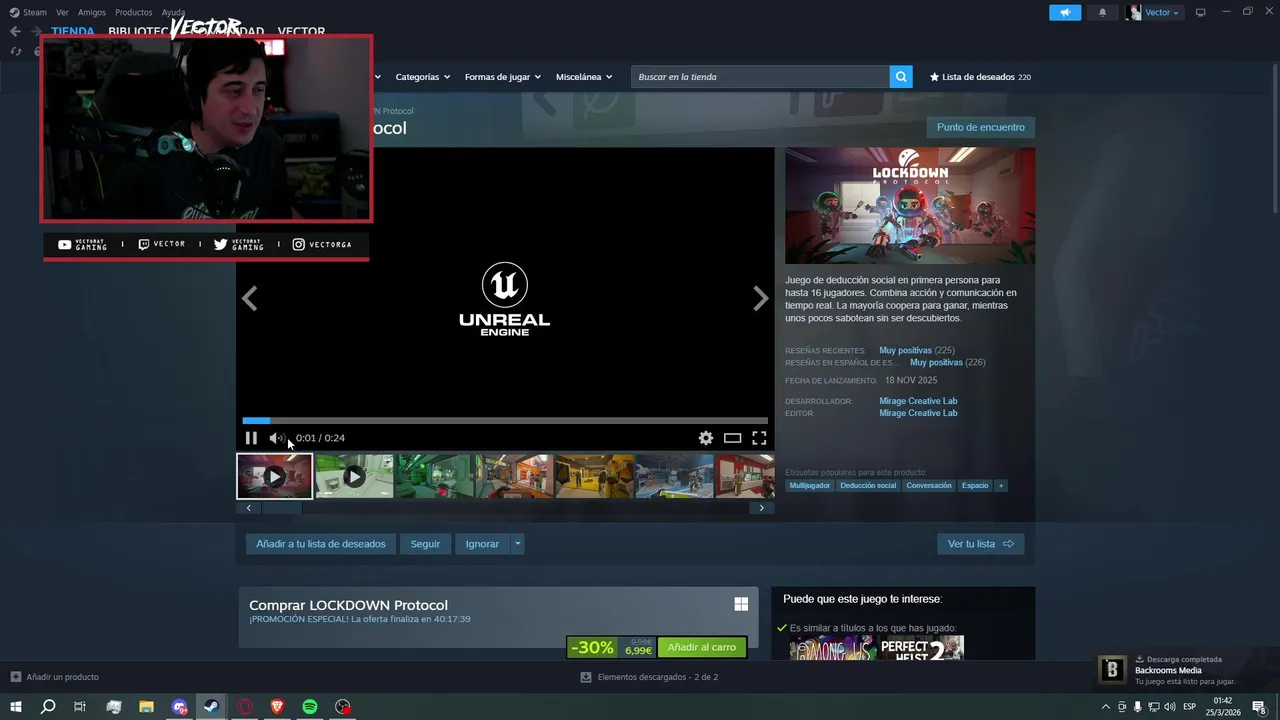The width and height of the screenshot is (1280, 720).
Task: Open the notifications bell
Action: pos(1103,12)
